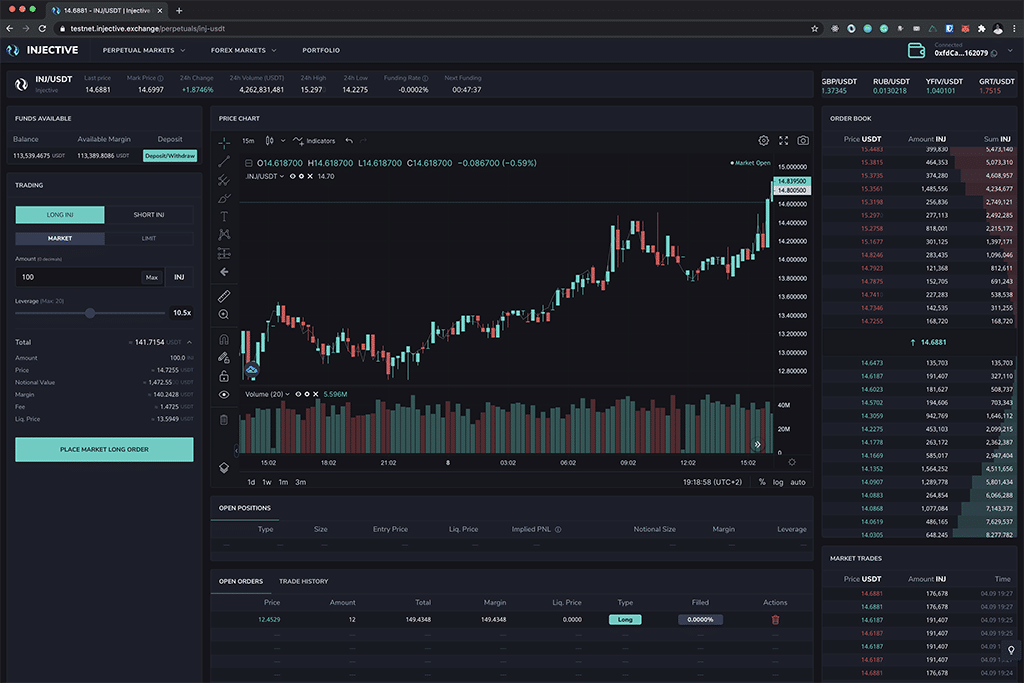
Task: Click the back arrow tool icon
Action: coord(224,272)
